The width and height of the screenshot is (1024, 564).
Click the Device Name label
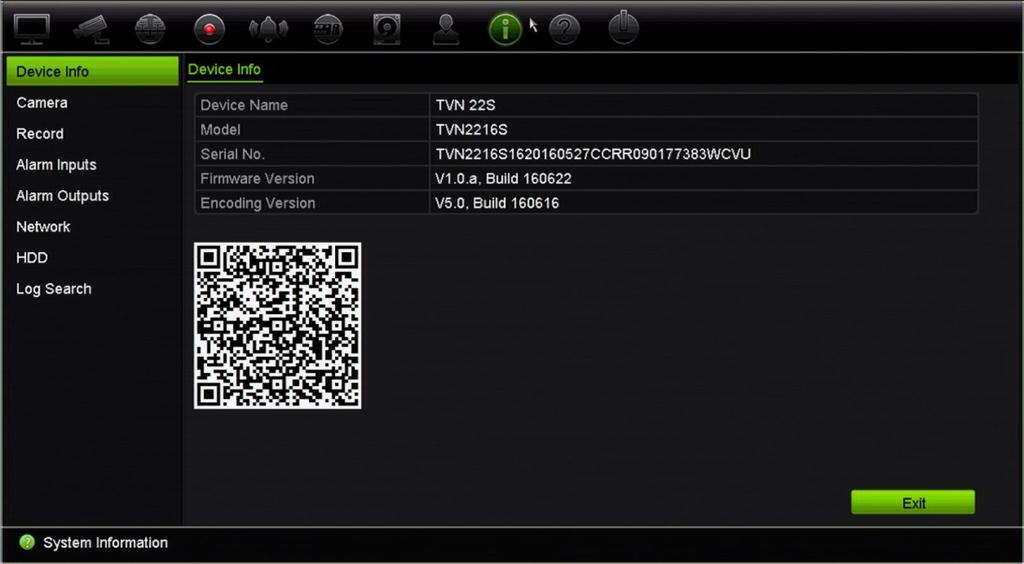[244, 105]
